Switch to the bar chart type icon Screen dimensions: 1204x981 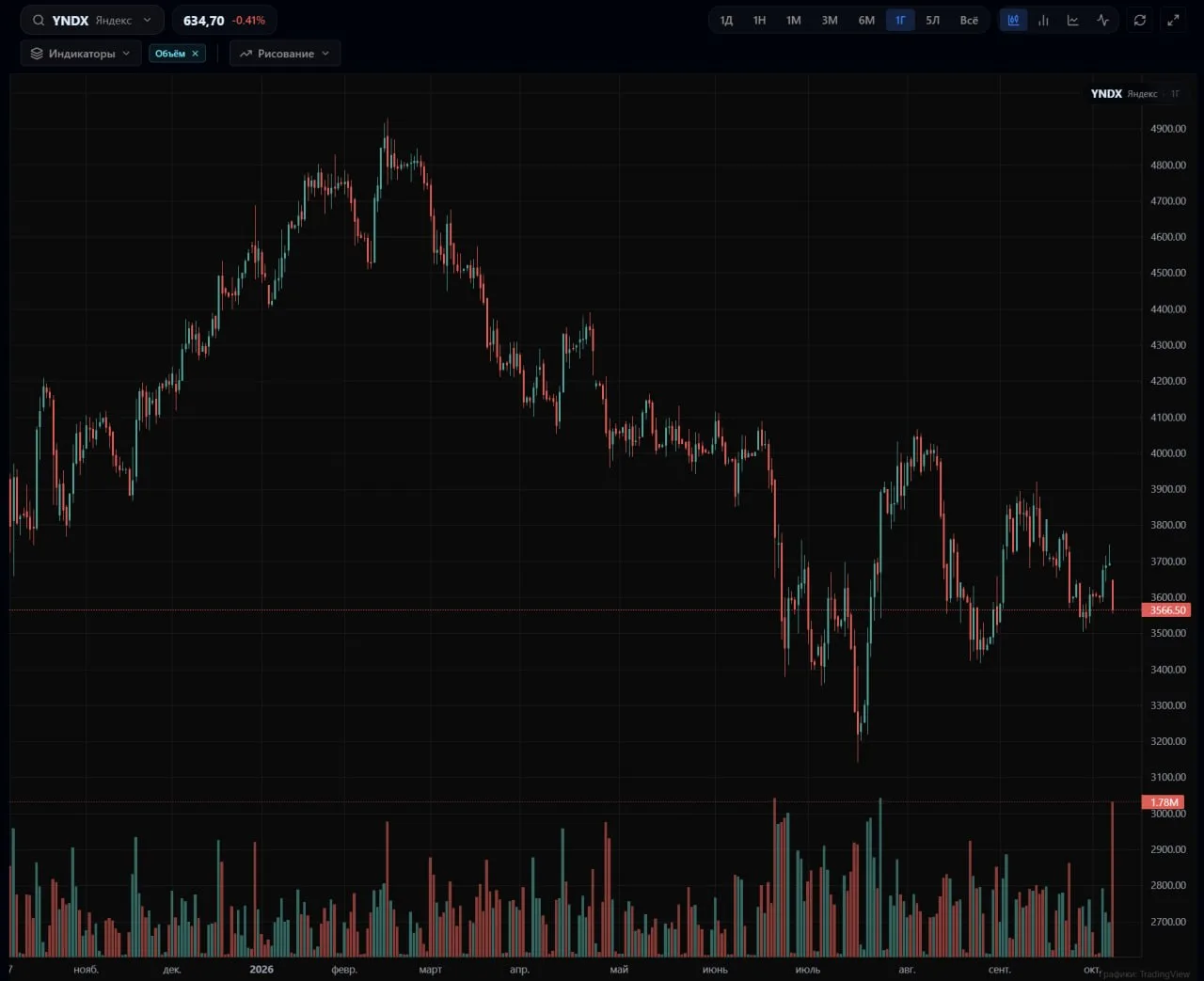click(1043, 20)
